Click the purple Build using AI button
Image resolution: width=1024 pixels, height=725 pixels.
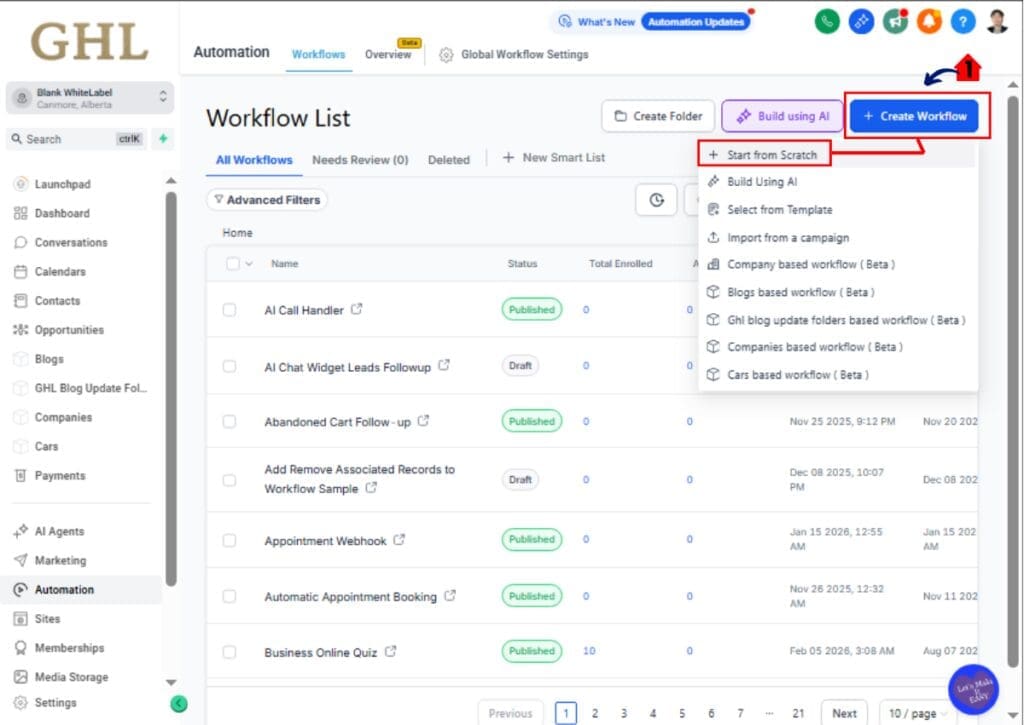[x=782, y=116]
